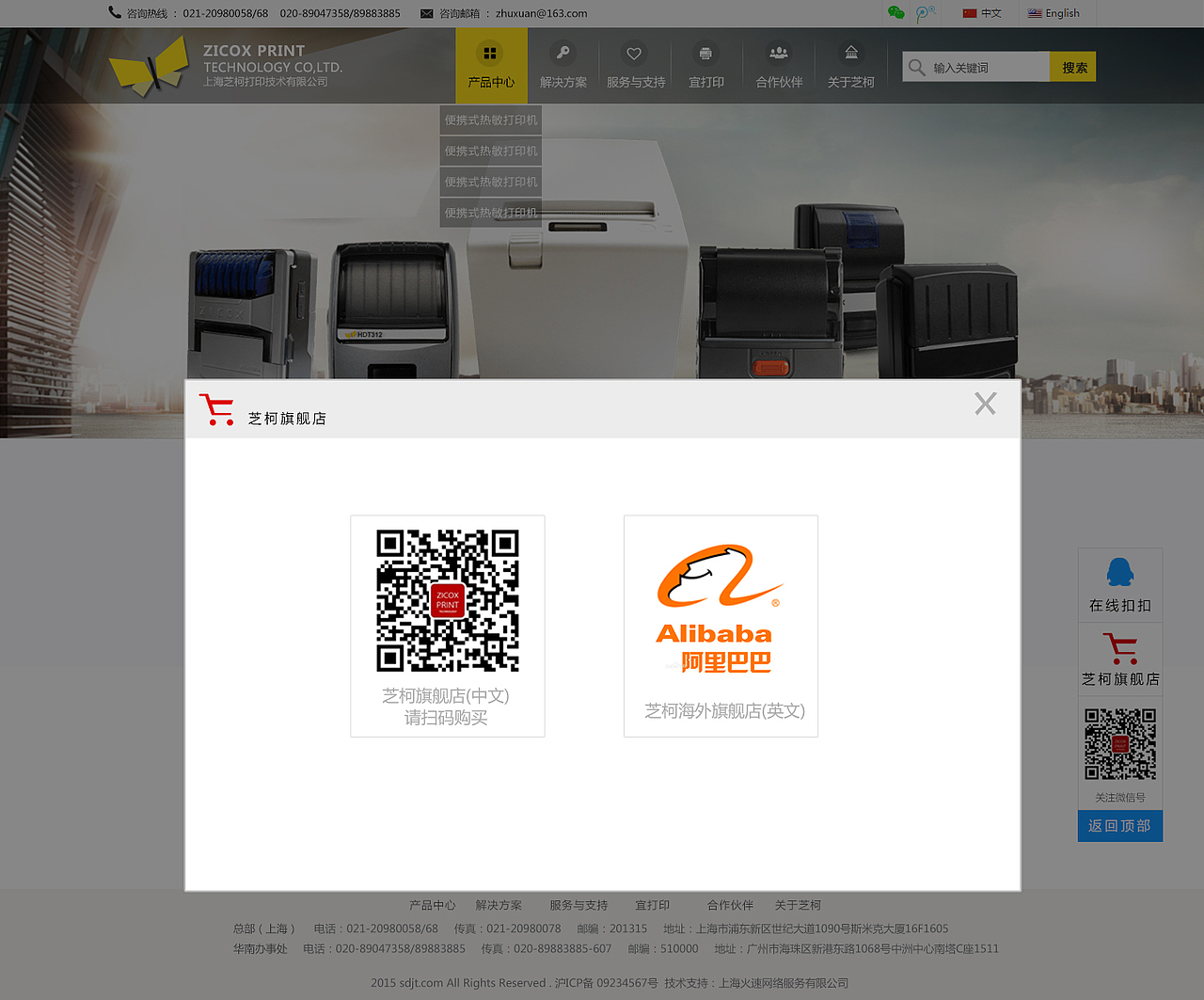Open the 合作伙伴 menu

coord(779,66)
